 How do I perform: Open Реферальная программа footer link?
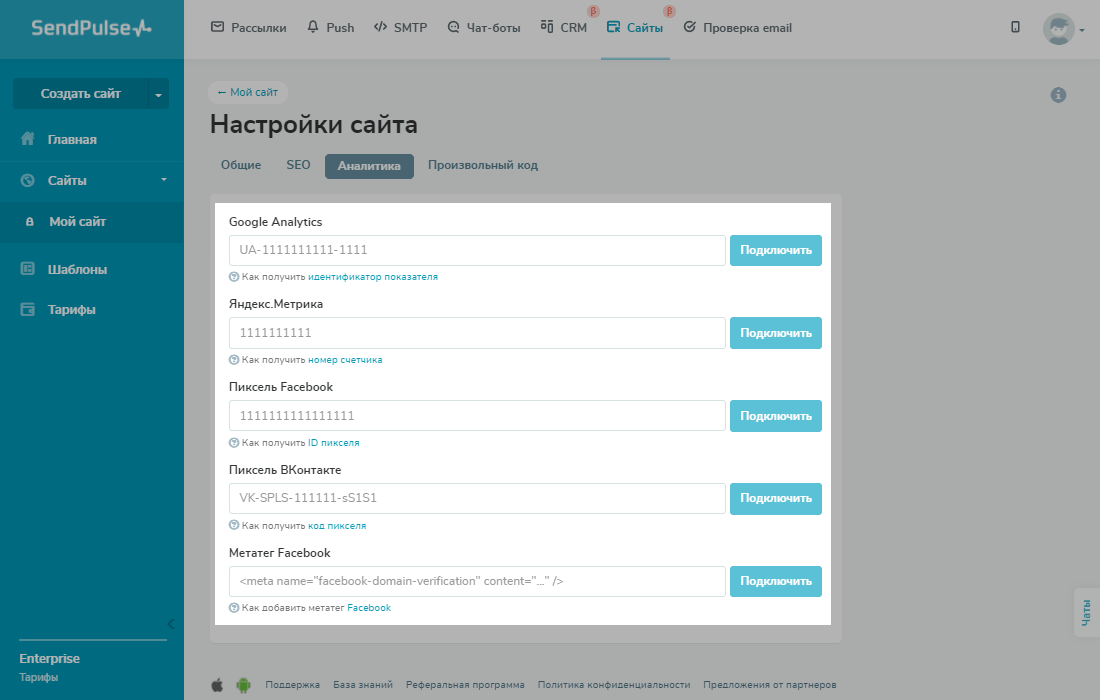tap(465, 685)
